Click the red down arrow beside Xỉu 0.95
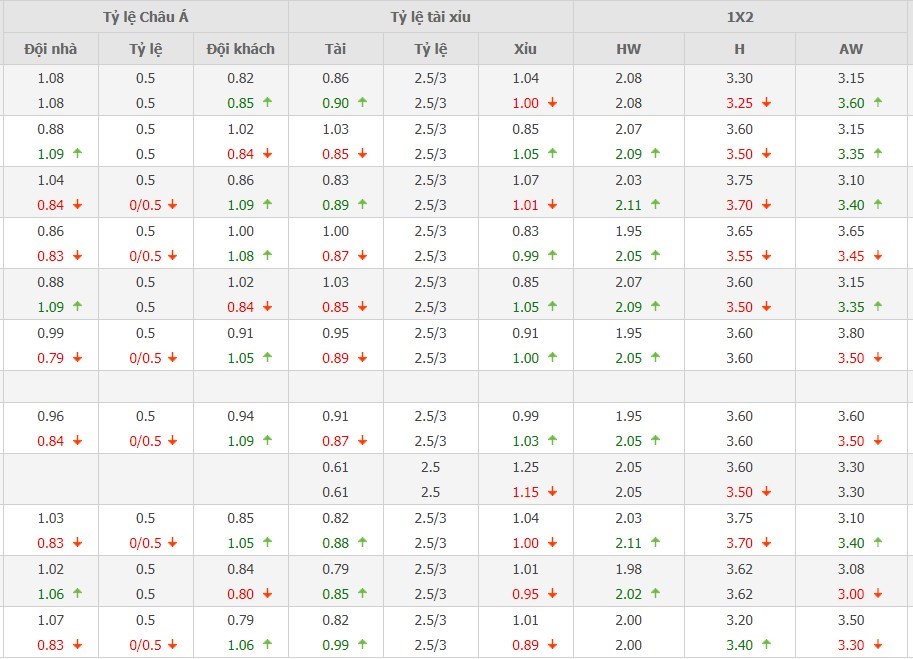The height and width of the screenshot is (659, 913). point(552,594)
